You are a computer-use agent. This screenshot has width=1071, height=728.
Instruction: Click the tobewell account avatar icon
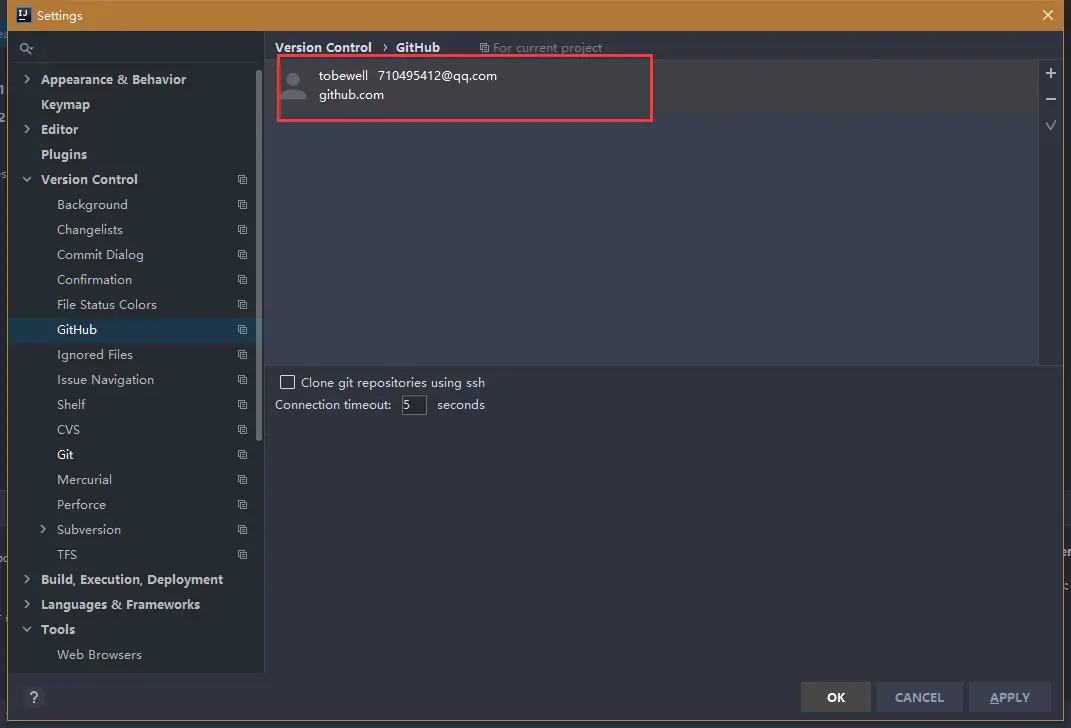(x=294, y=85)
